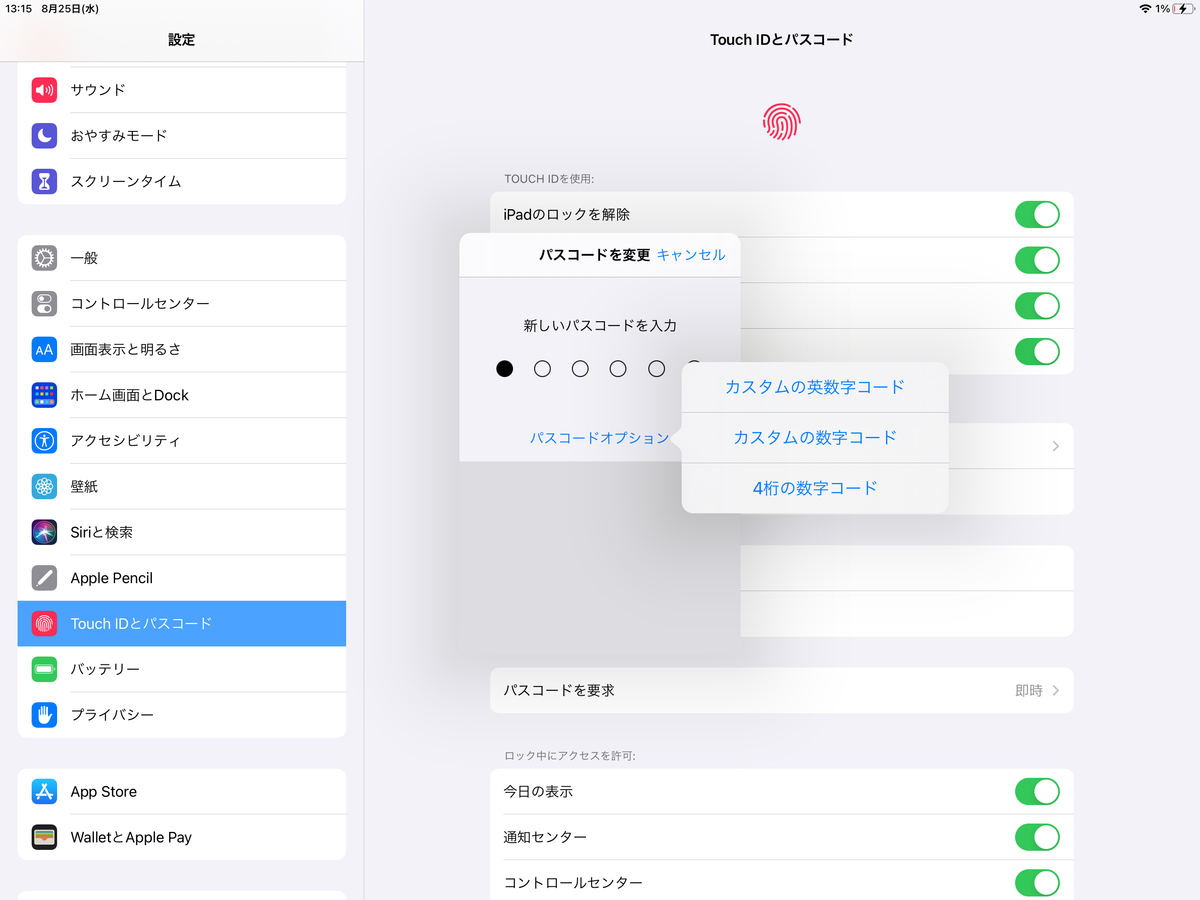The image size is (1200, 900).
Task: Open バッテリー settings row
Action: (x=182, y=669)
